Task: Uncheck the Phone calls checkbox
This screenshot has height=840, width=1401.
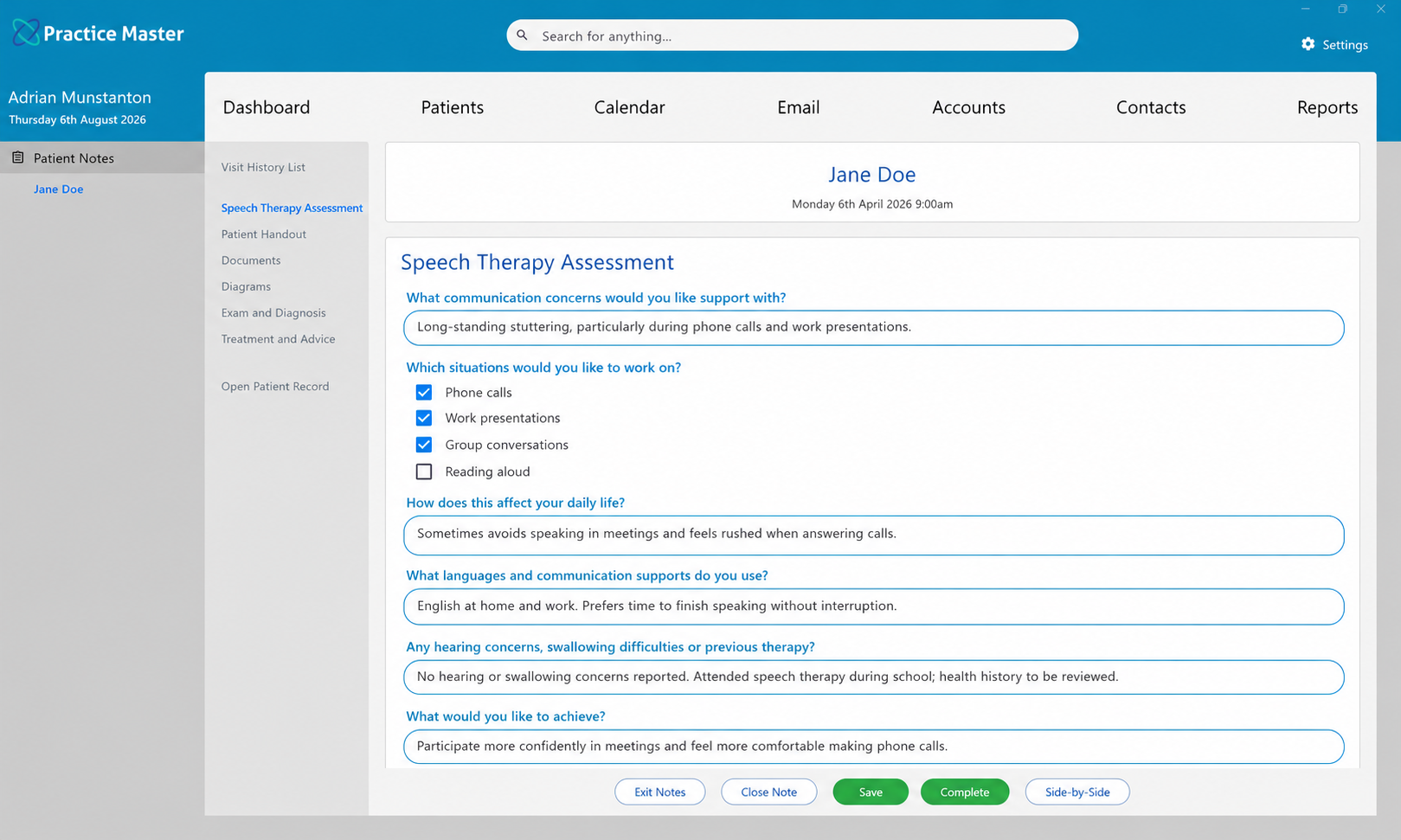Action: click(424, 392)
